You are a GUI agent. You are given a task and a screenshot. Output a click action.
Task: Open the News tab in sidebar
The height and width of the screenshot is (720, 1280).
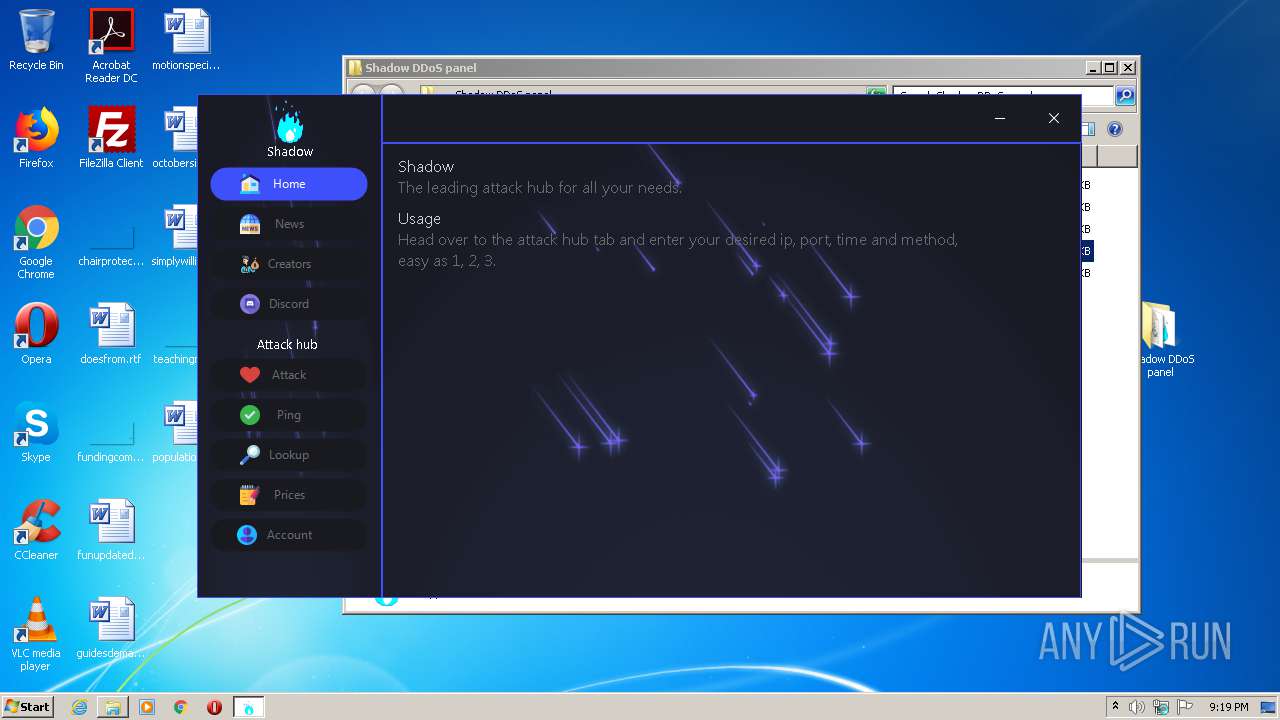tap(288, 224)
